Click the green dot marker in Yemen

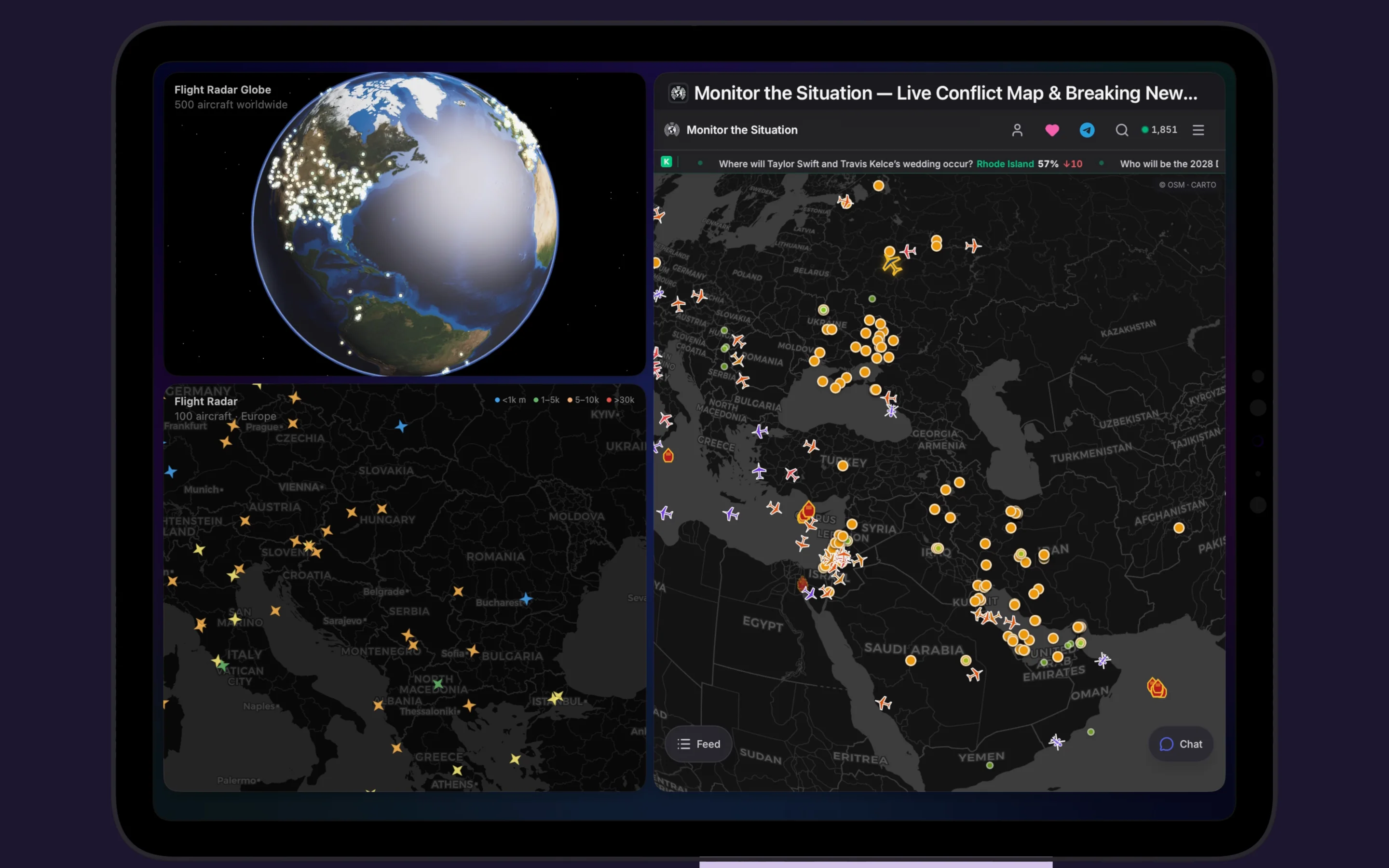pyautogui.click(x=989, y=765)
